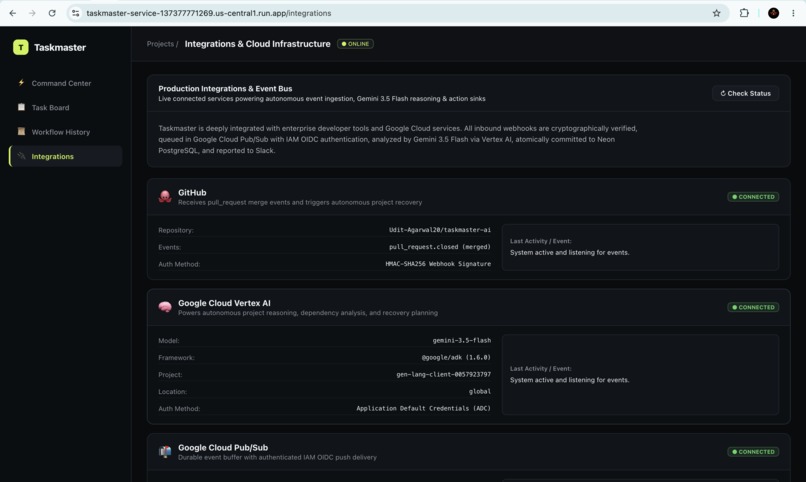806x482 pixels.
Task: Click the Taskmaster logo icon
Action: coord(21,47)
